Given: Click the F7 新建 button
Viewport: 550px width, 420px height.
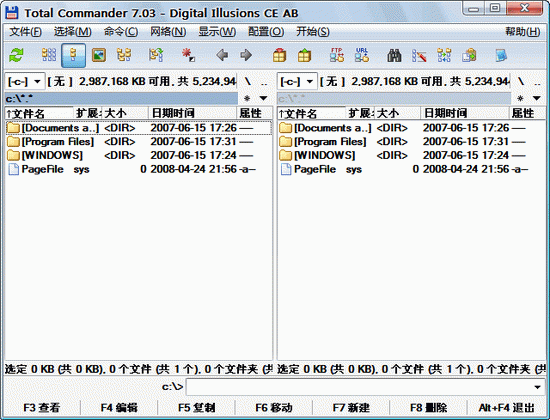Looking at the screenshot, I should (x=351, y=408).
